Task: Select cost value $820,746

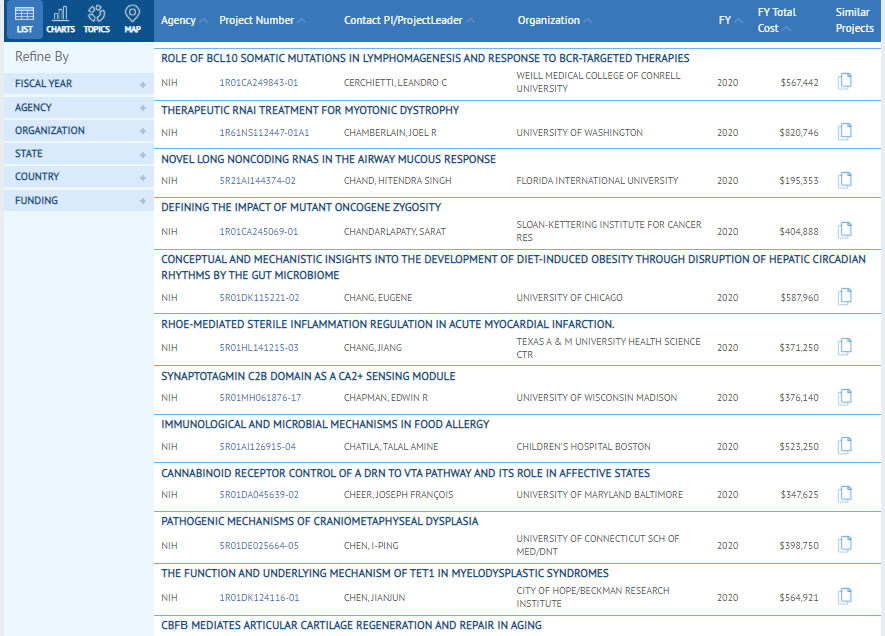Action: [799, 133]
